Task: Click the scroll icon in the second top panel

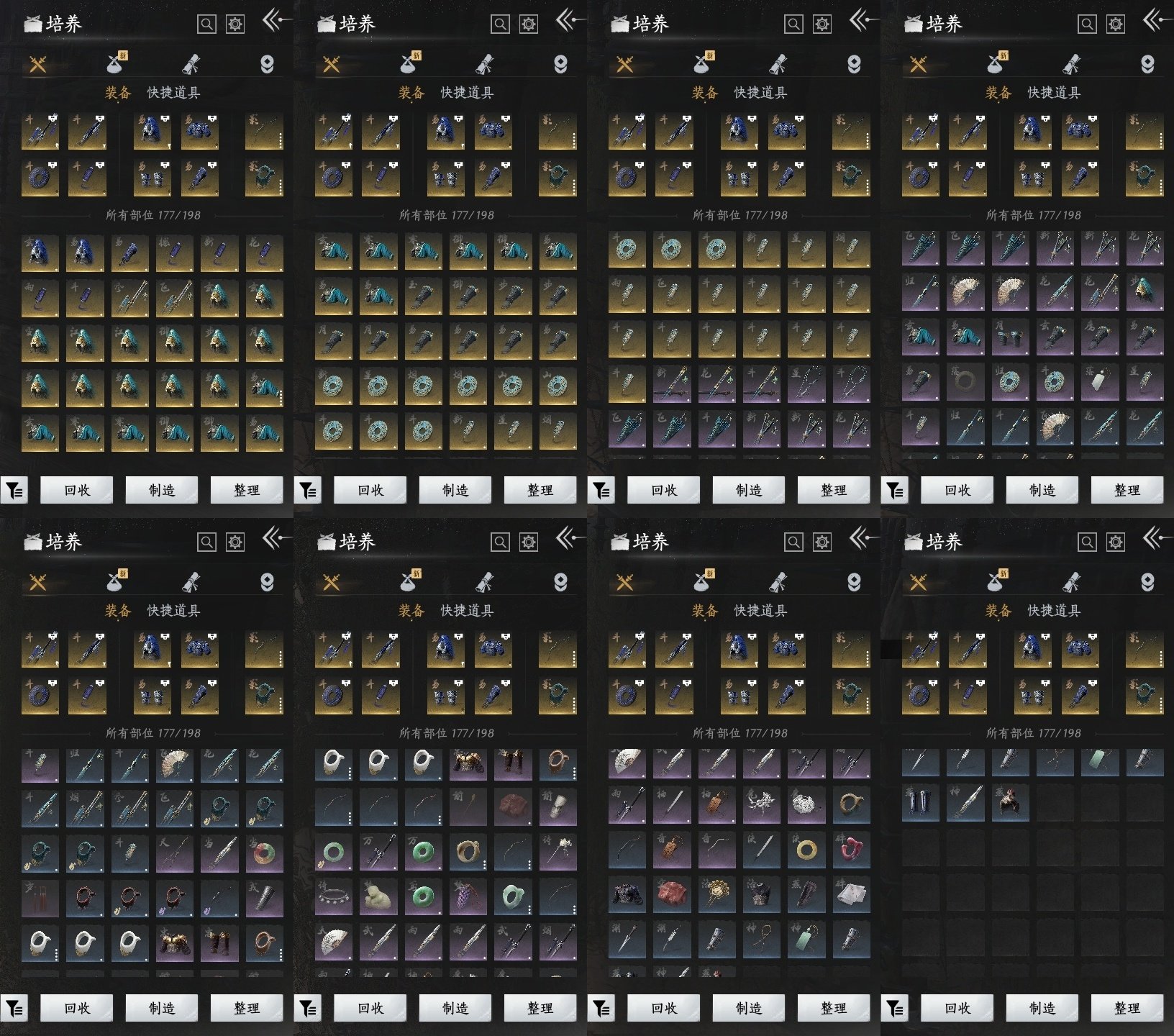Action: tap(484, 65)
